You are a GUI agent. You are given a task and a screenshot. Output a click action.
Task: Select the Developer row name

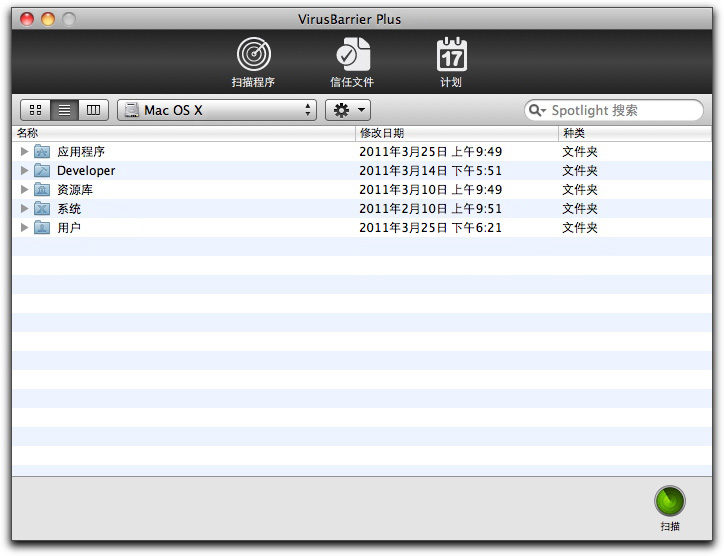click(86, 170)
